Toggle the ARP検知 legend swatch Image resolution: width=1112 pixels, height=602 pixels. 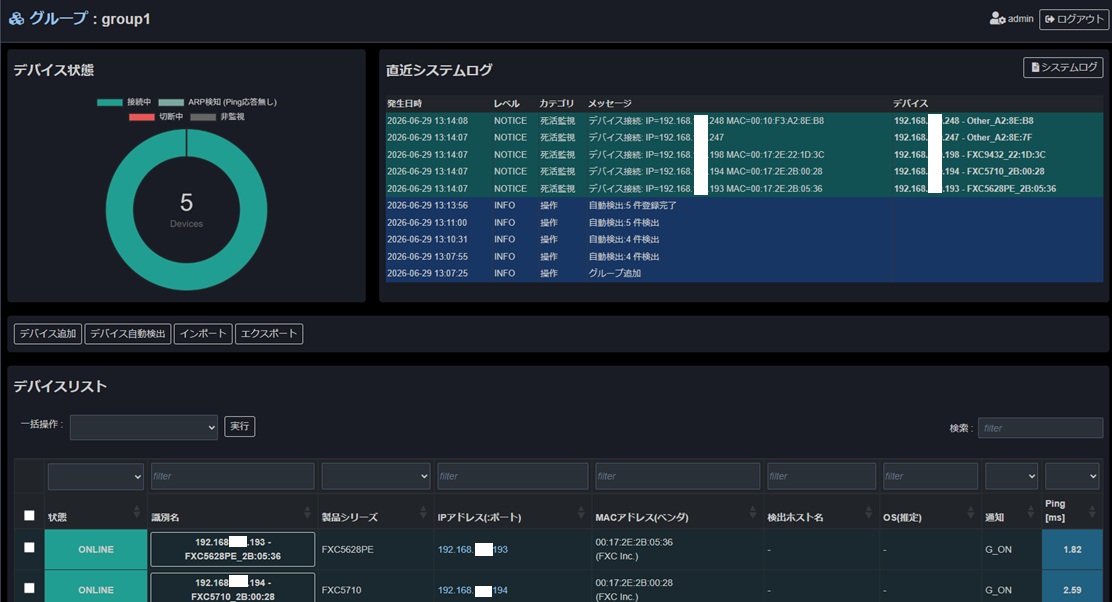(x=171, y=102)
